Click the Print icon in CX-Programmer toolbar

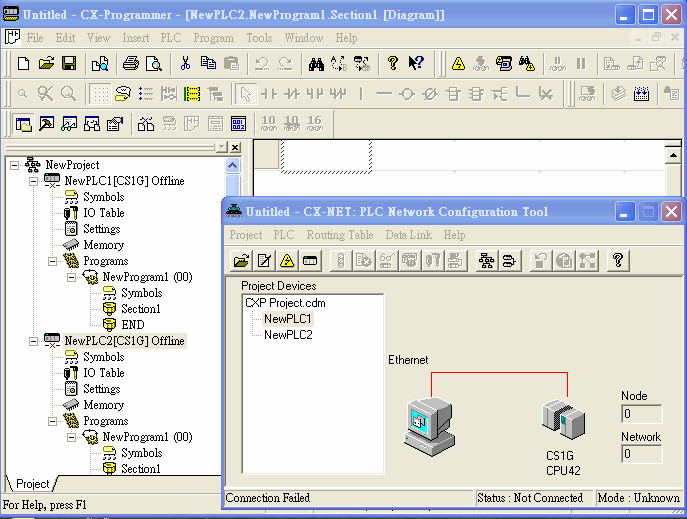pyautogui.click(x=131, y=64)
